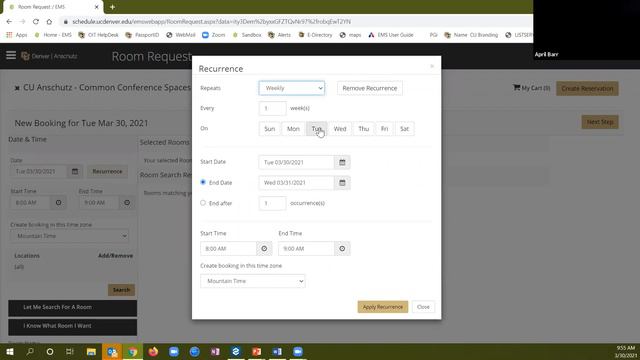Click Add/Remove locations link
This screenshot has height=360, width=640.
pyautogui.click(x=116, y=256)
